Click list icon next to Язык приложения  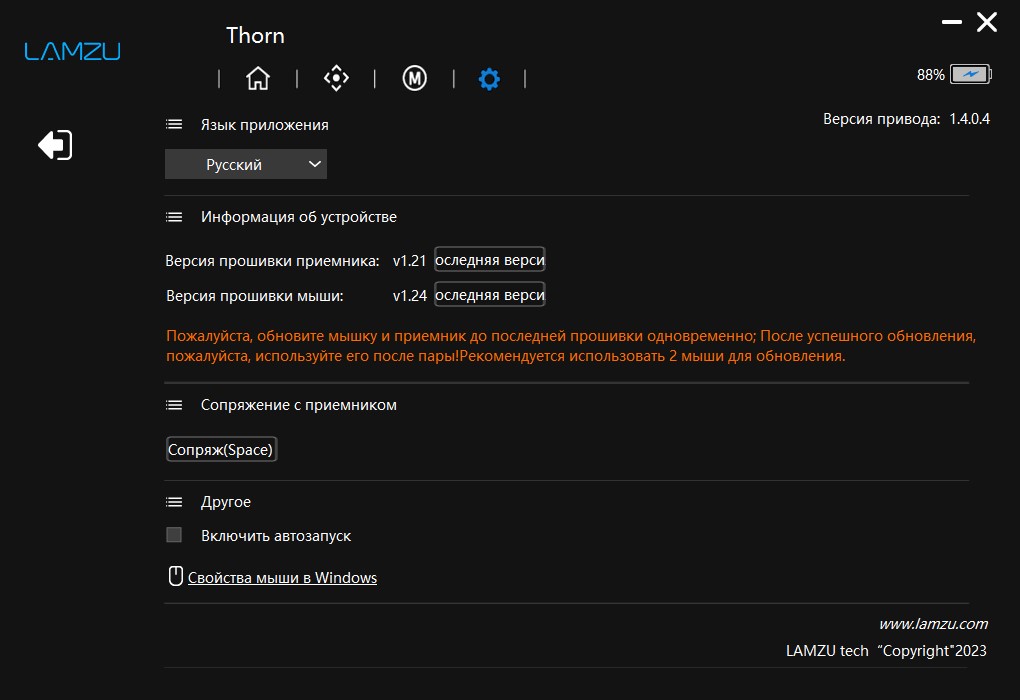point(174,124)
